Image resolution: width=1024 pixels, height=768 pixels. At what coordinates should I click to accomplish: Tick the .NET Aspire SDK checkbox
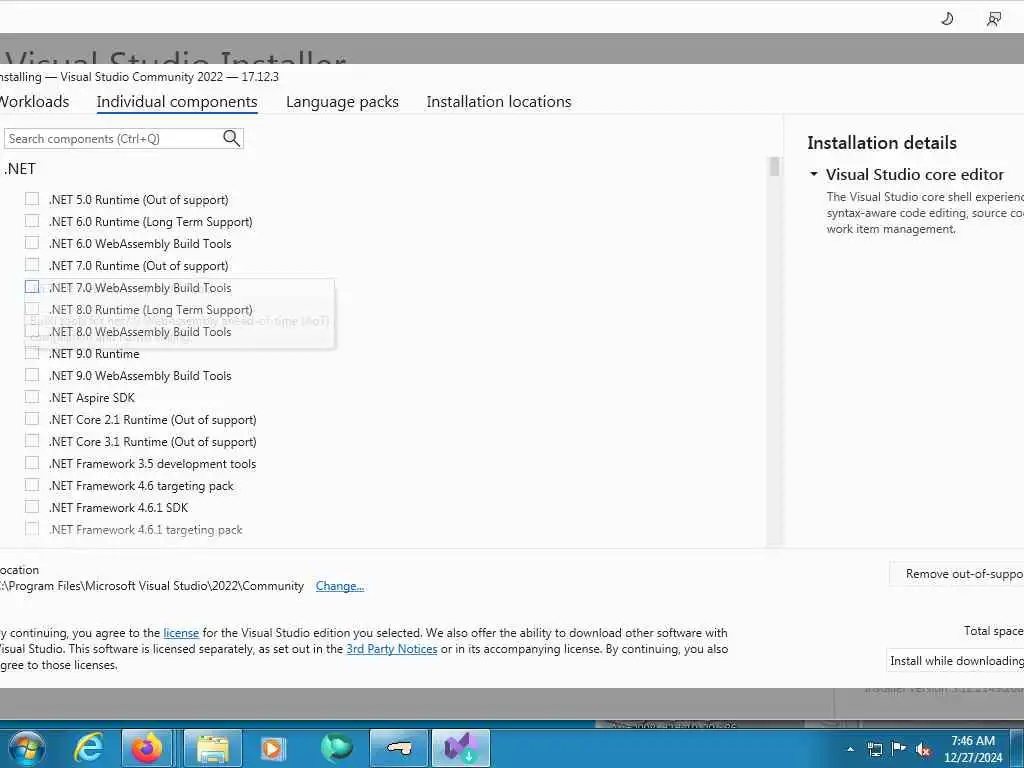click(x=31, y=396)
